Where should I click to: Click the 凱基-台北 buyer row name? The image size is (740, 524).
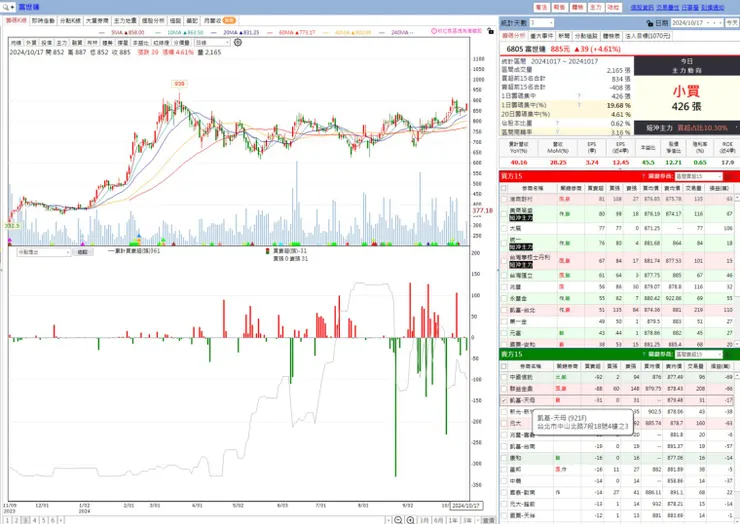522,310
